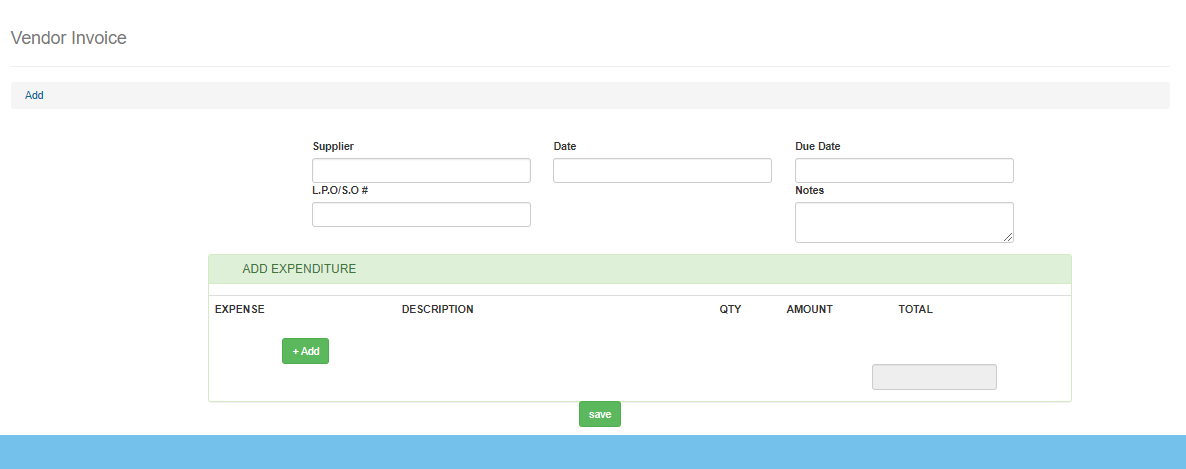Click the ADD EXPENDITURE panel header
This screenshot has width=1186, height=469.
pos(299,269)
